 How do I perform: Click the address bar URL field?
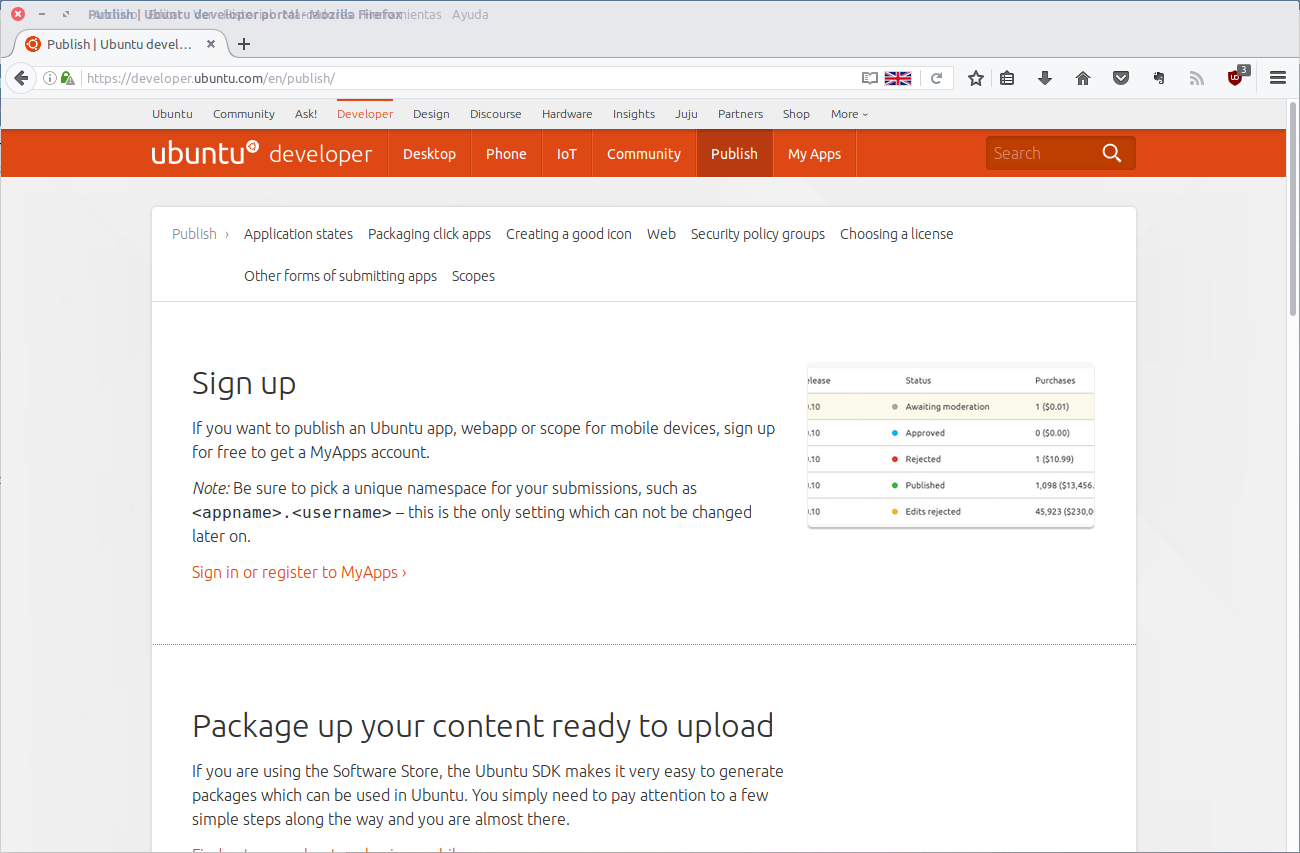(470, 78)
